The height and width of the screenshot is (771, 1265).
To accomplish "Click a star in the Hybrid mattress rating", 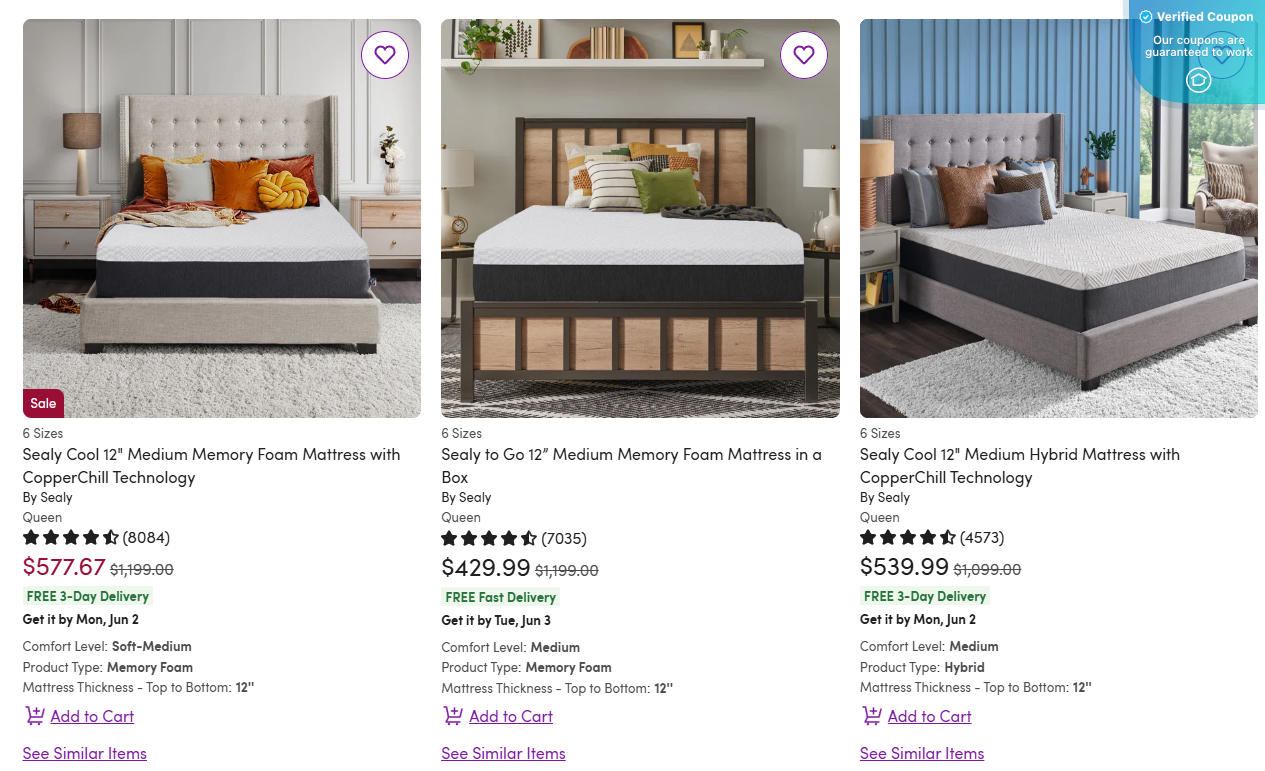I will [880, 537].
